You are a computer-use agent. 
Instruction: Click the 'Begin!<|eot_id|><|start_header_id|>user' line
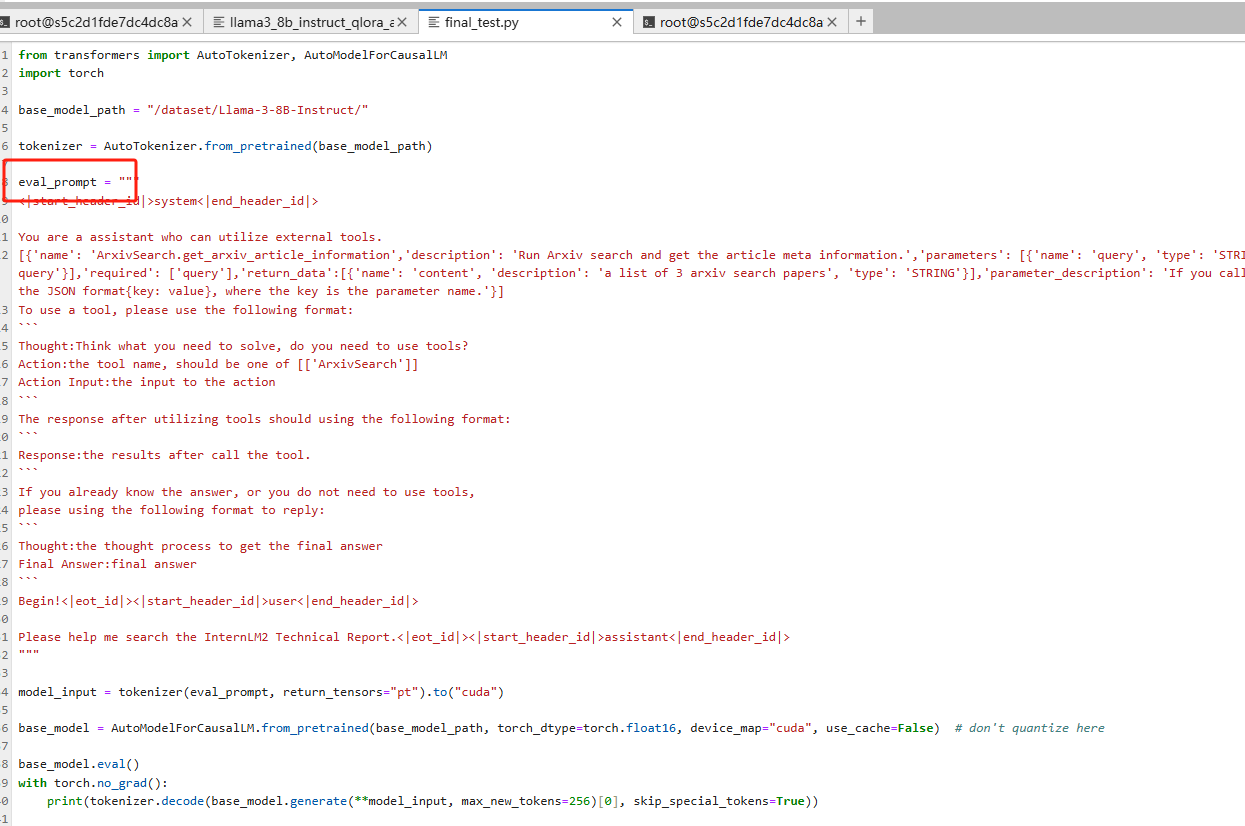click(218, 601)
